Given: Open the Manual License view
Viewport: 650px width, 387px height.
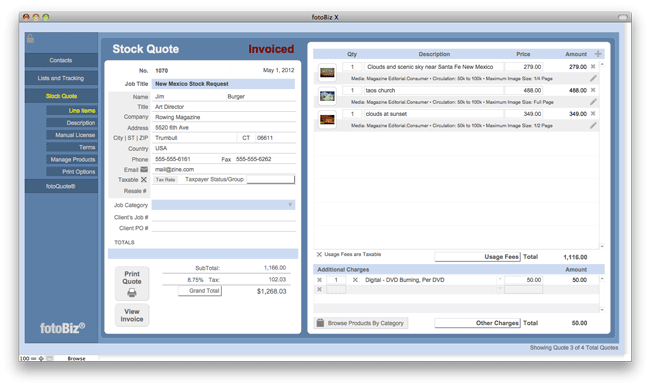Looking at the screenshot, I should pos(72,135).
